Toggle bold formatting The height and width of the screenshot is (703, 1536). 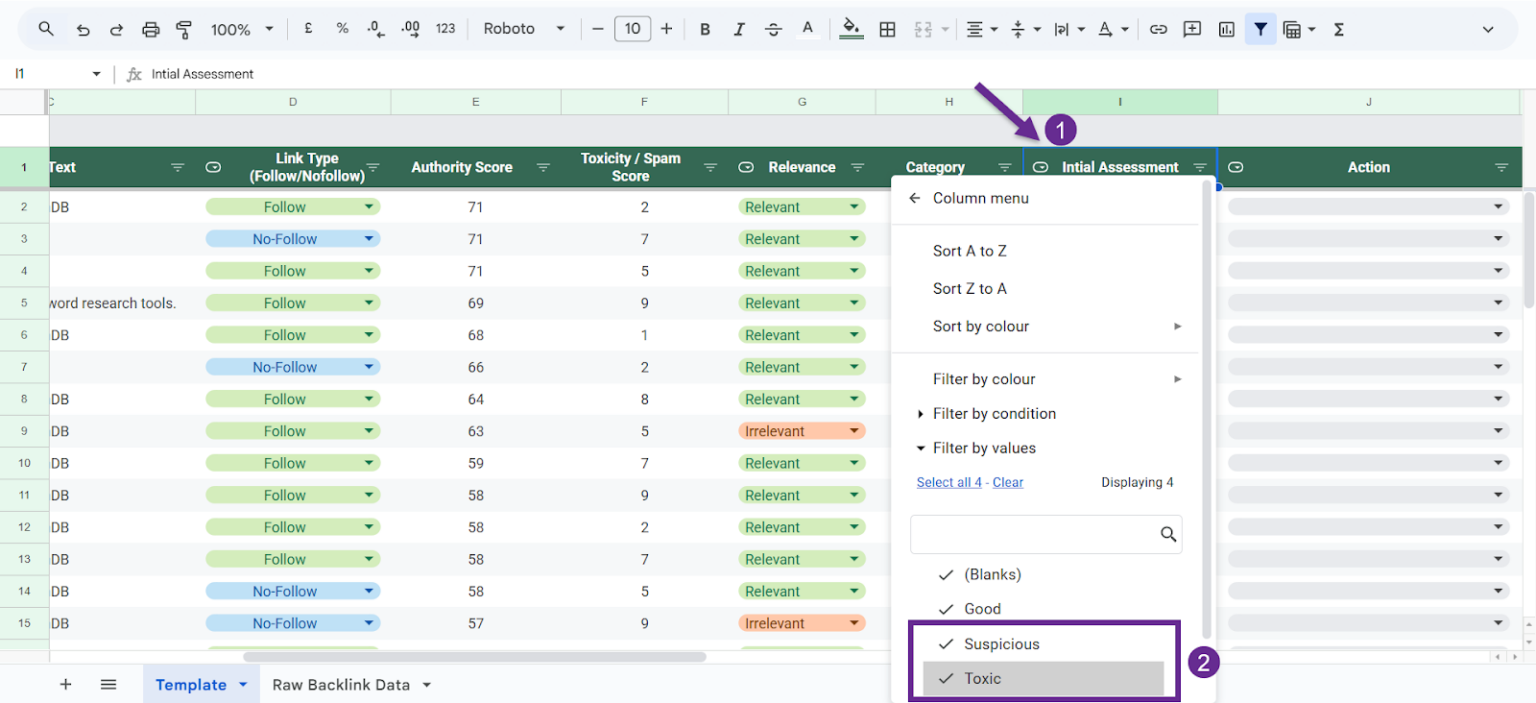click(705, 29)
